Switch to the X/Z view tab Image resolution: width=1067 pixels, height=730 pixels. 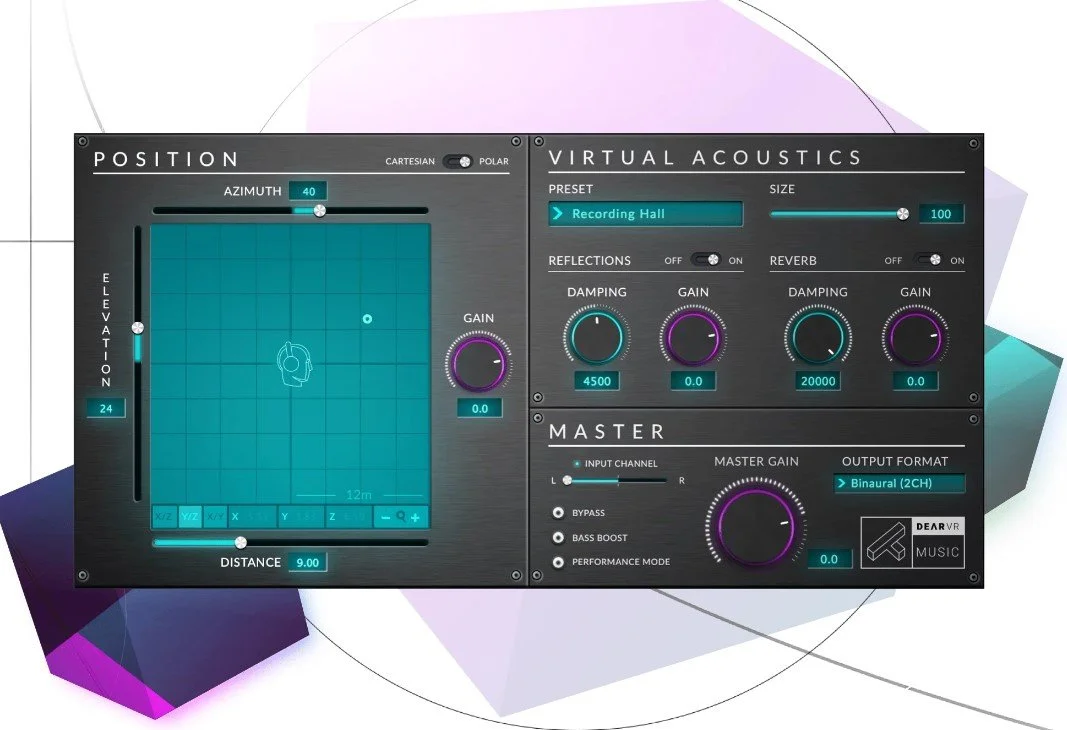(x=163, y=517)
